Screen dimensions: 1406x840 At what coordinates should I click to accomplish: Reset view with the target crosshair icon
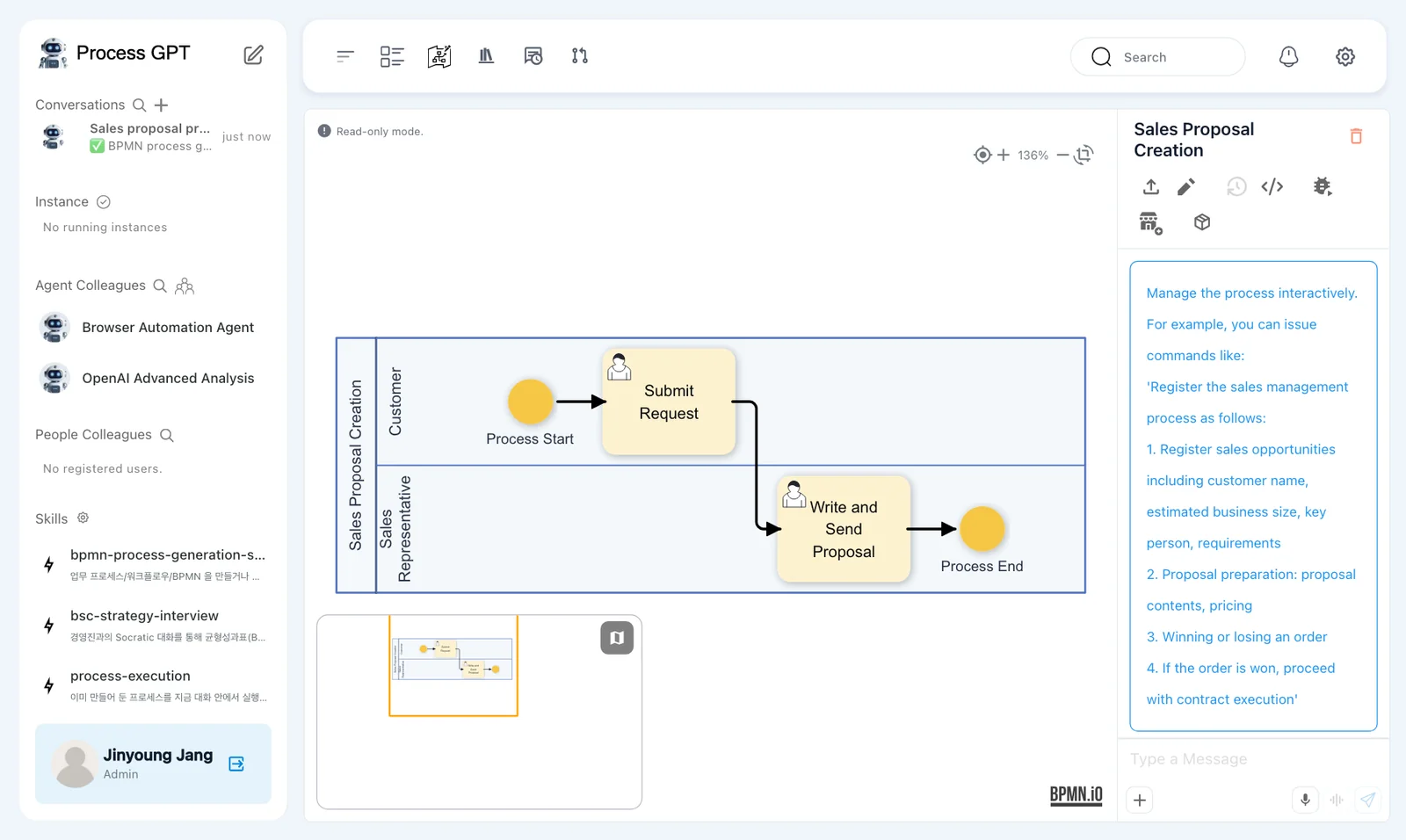click(x=982, y=156)
